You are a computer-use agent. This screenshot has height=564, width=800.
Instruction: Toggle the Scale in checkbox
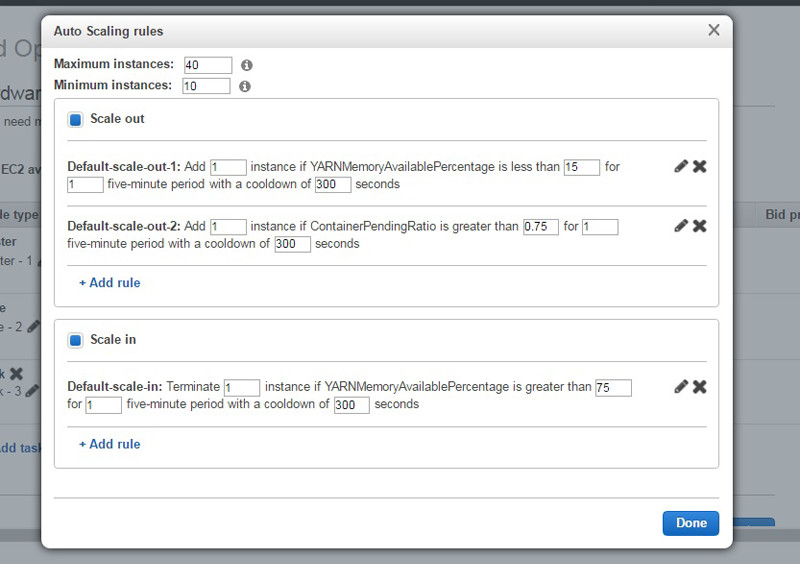76,340
